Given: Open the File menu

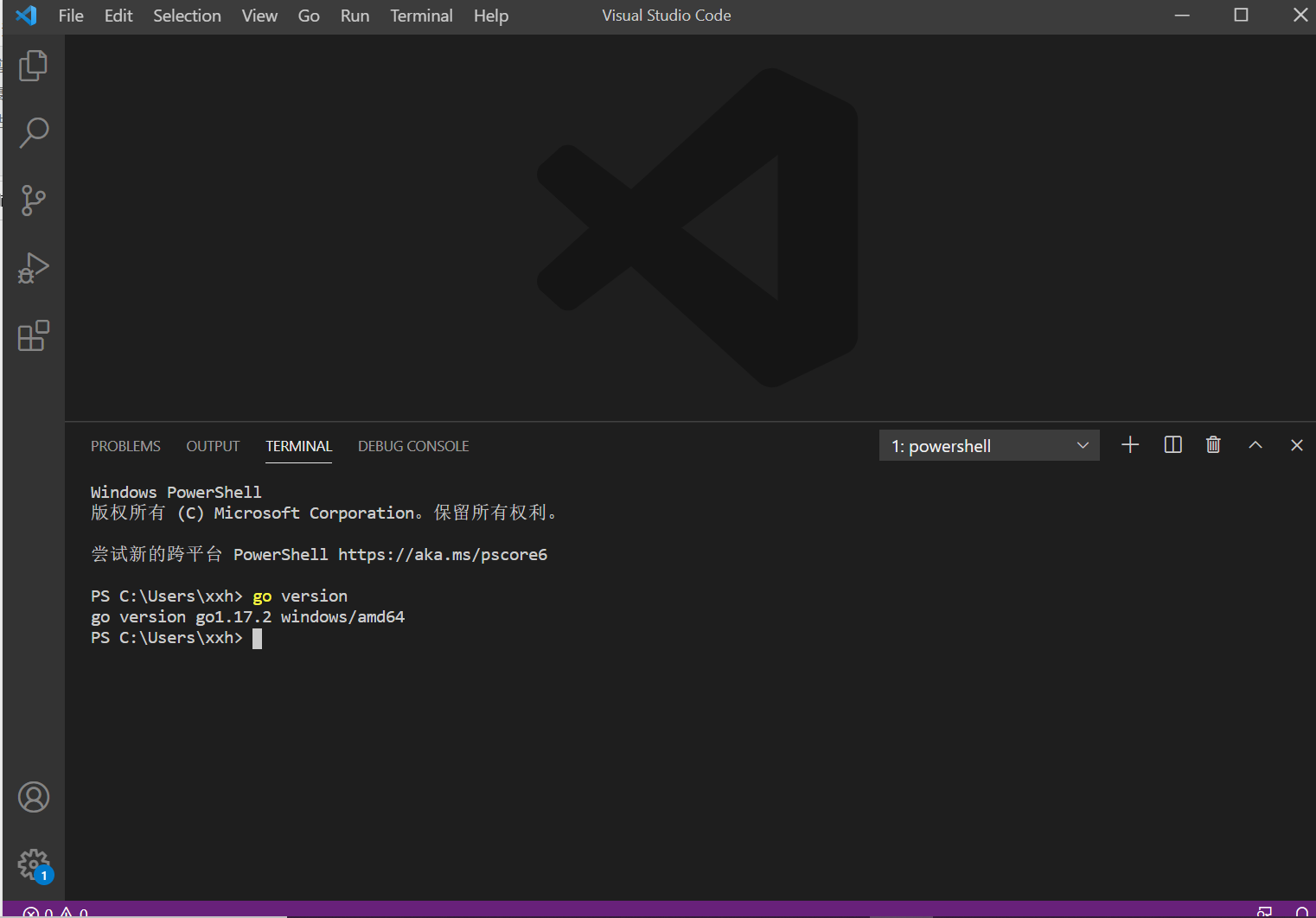Looking at the screenshot, I should click(x=71, y=16).
